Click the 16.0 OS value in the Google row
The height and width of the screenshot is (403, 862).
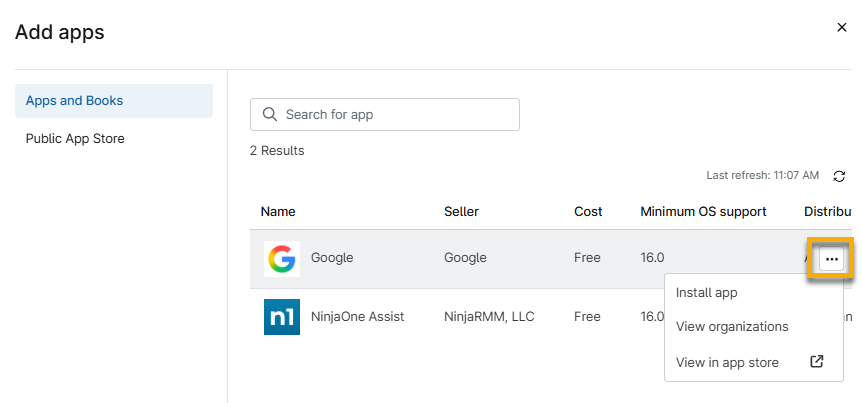click(652, 257)
